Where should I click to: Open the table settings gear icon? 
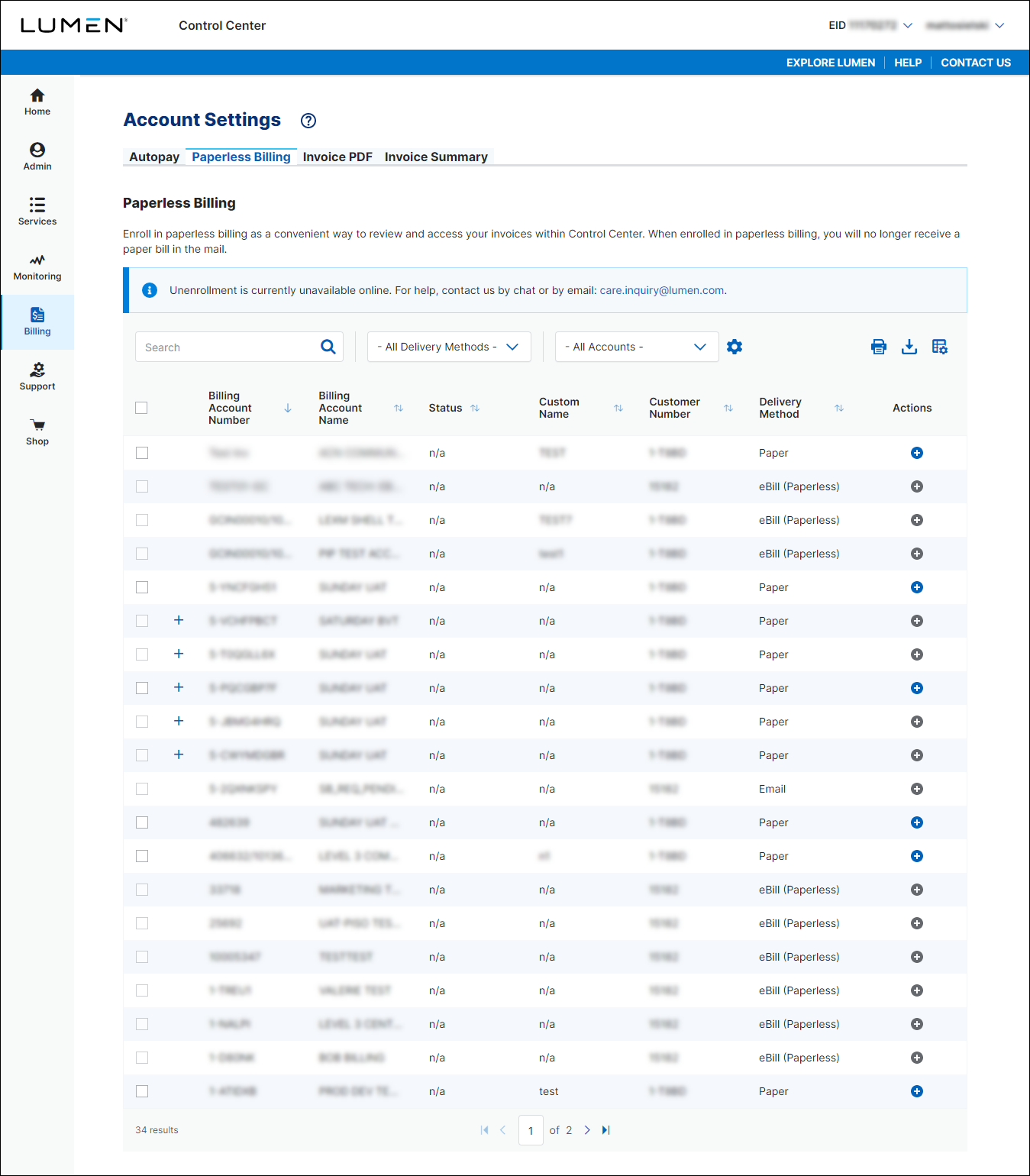tap(735, 347)
